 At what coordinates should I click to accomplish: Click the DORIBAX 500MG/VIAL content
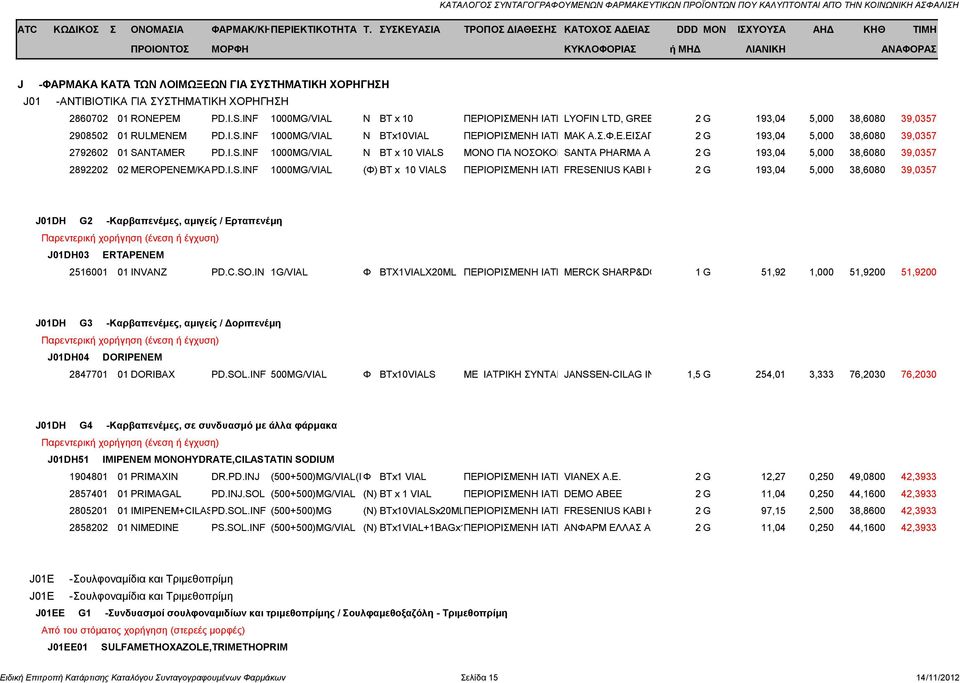[299, 375]
